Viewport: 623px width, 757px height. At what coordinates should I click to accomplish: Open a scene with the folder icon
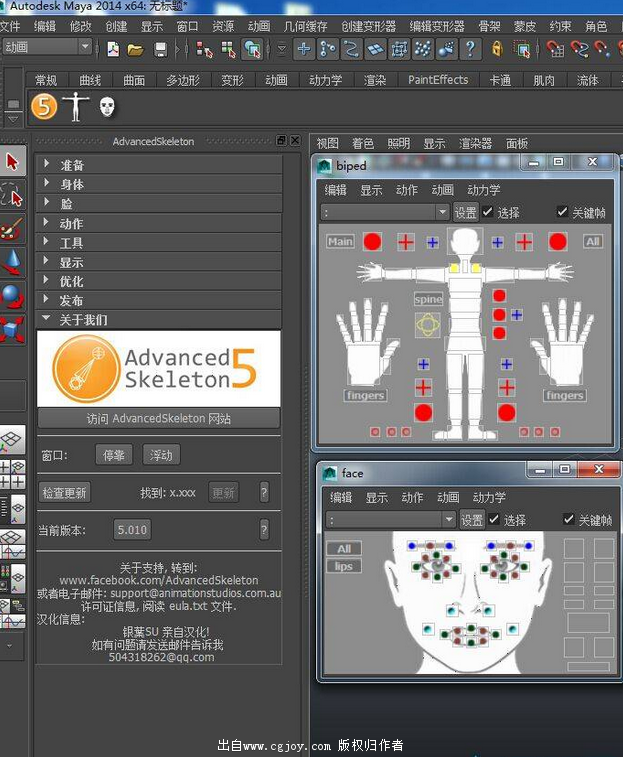point(136,49)
